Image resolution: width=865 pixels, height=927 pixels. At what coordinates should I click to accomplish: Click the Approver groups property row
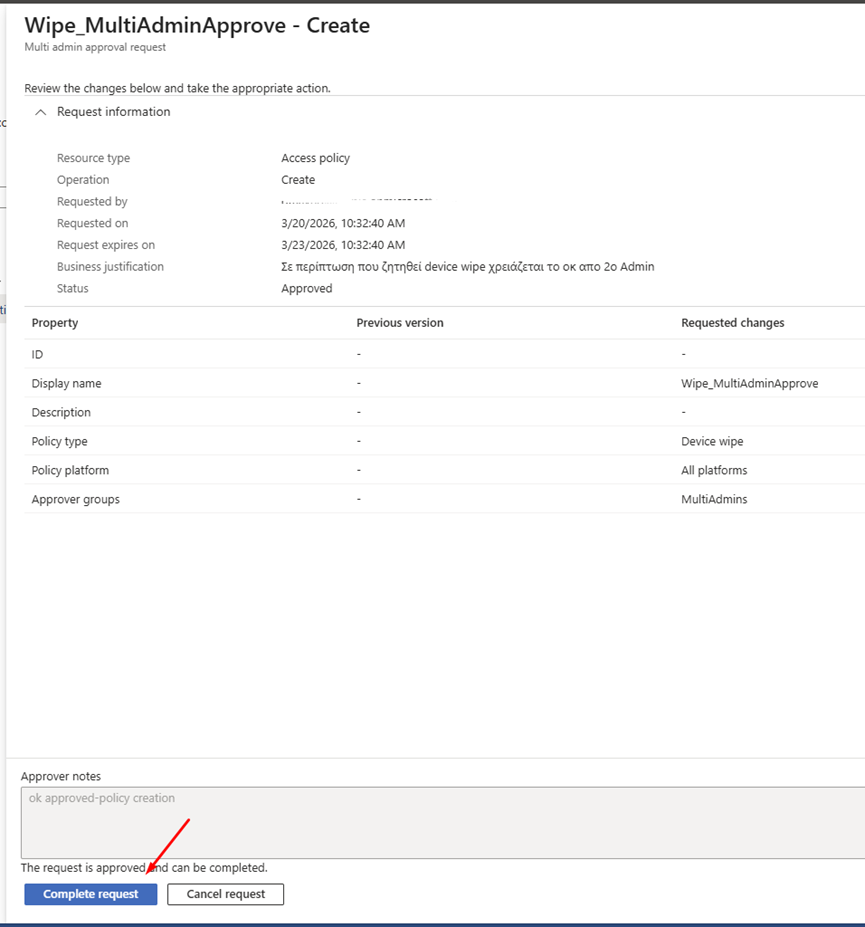(x=75, y=500)
